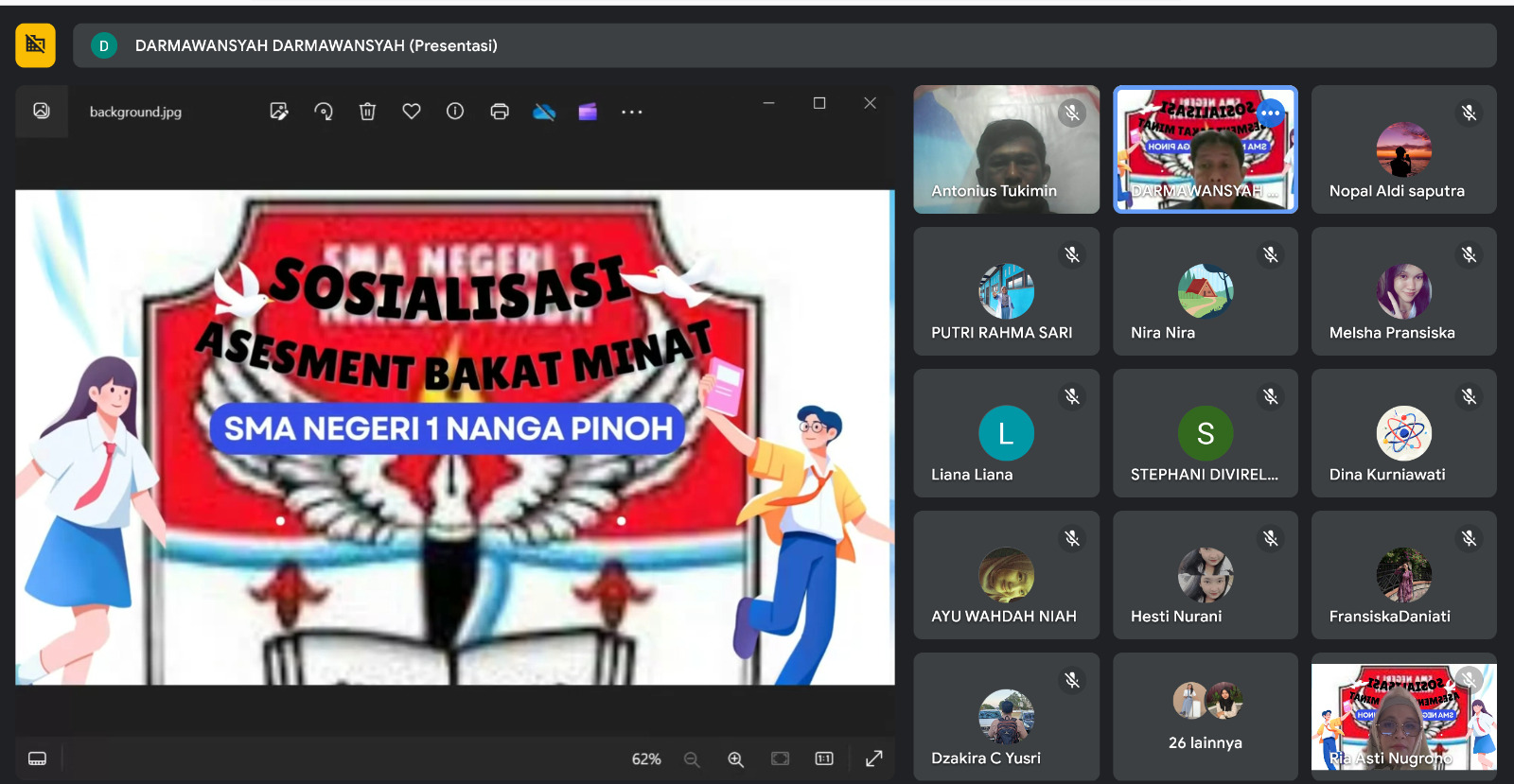Select Antonius Tukimin's video tile
The image size is (1514, 784).
pos(1006,149)
